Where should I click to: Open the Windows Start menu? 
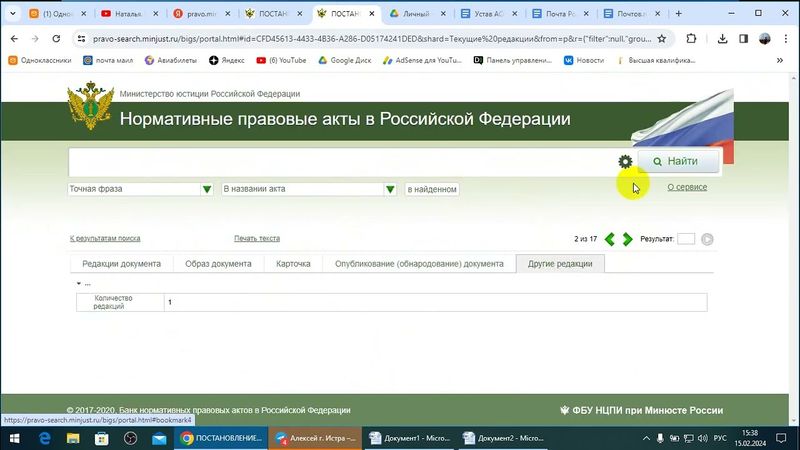coord(14,438)
